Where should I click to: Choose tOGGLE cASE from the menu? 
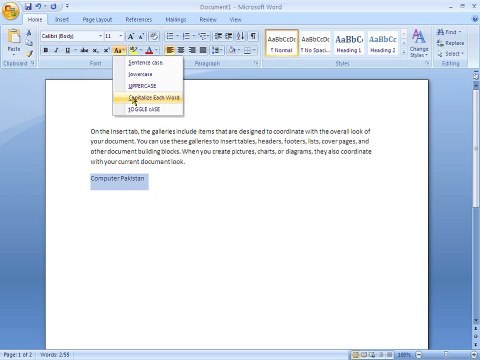tap(148, 109)
